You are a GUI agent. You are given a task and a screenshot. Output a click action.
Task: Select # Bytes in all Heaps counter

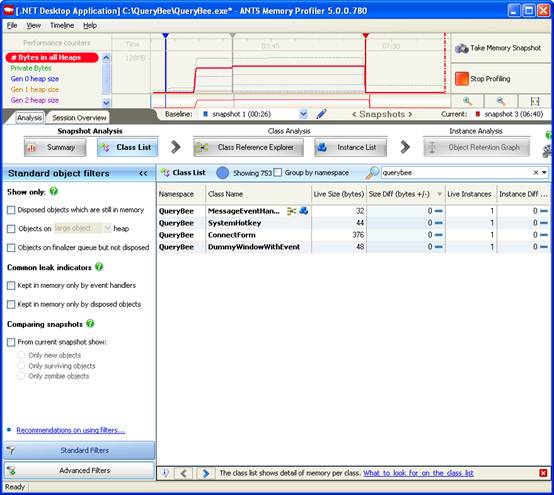click(x=52, y=57)
